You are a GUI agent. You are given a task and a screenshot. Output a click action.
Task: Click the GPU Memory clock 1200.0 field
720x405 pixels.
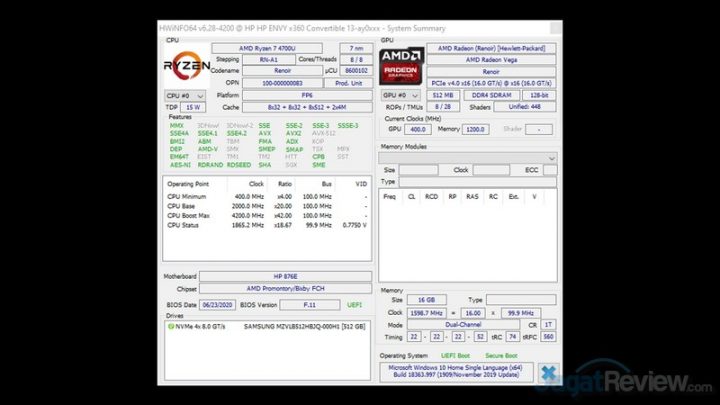[475, 129]
